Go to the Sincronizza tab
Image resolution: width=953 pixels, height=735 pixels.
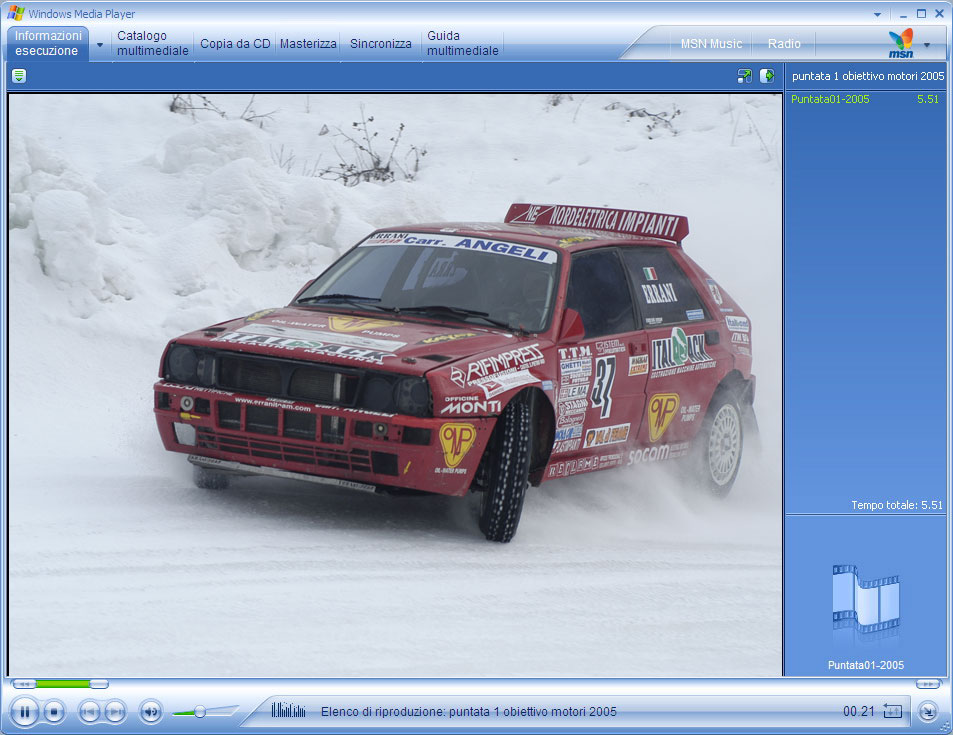pyautogui.click(x=380, y=44)
